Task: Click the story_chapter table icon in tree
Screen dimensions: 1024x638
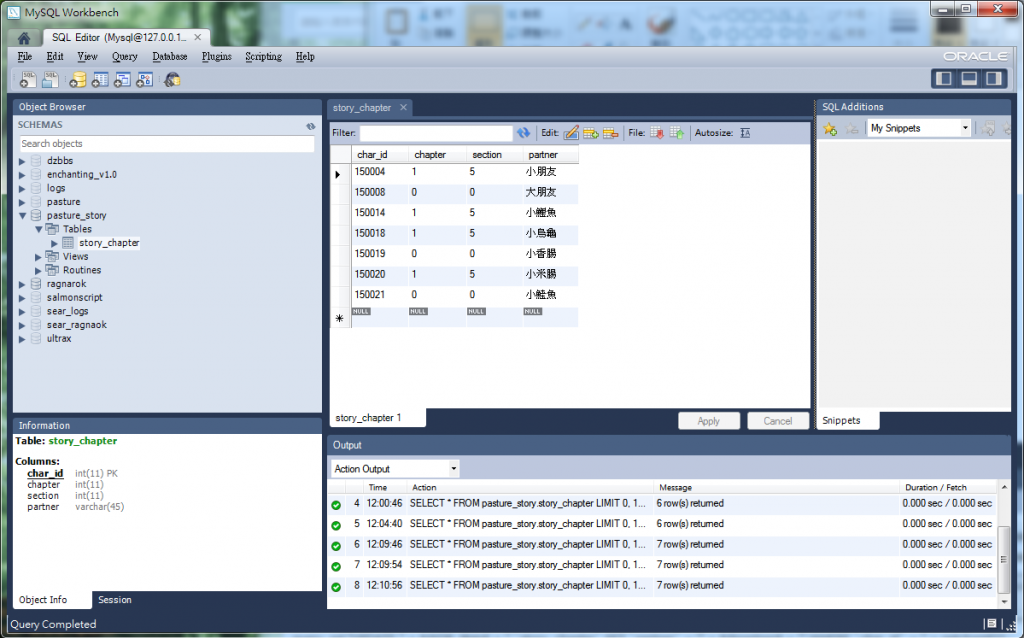Action: pyautogui.click(x=68, y=243)
